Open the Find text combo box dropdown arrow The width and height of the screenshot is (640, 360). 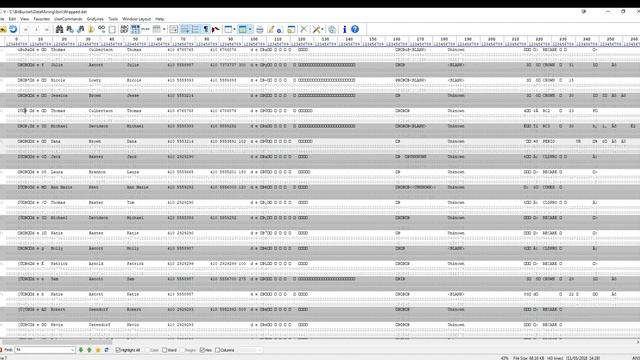click(72, 350)
